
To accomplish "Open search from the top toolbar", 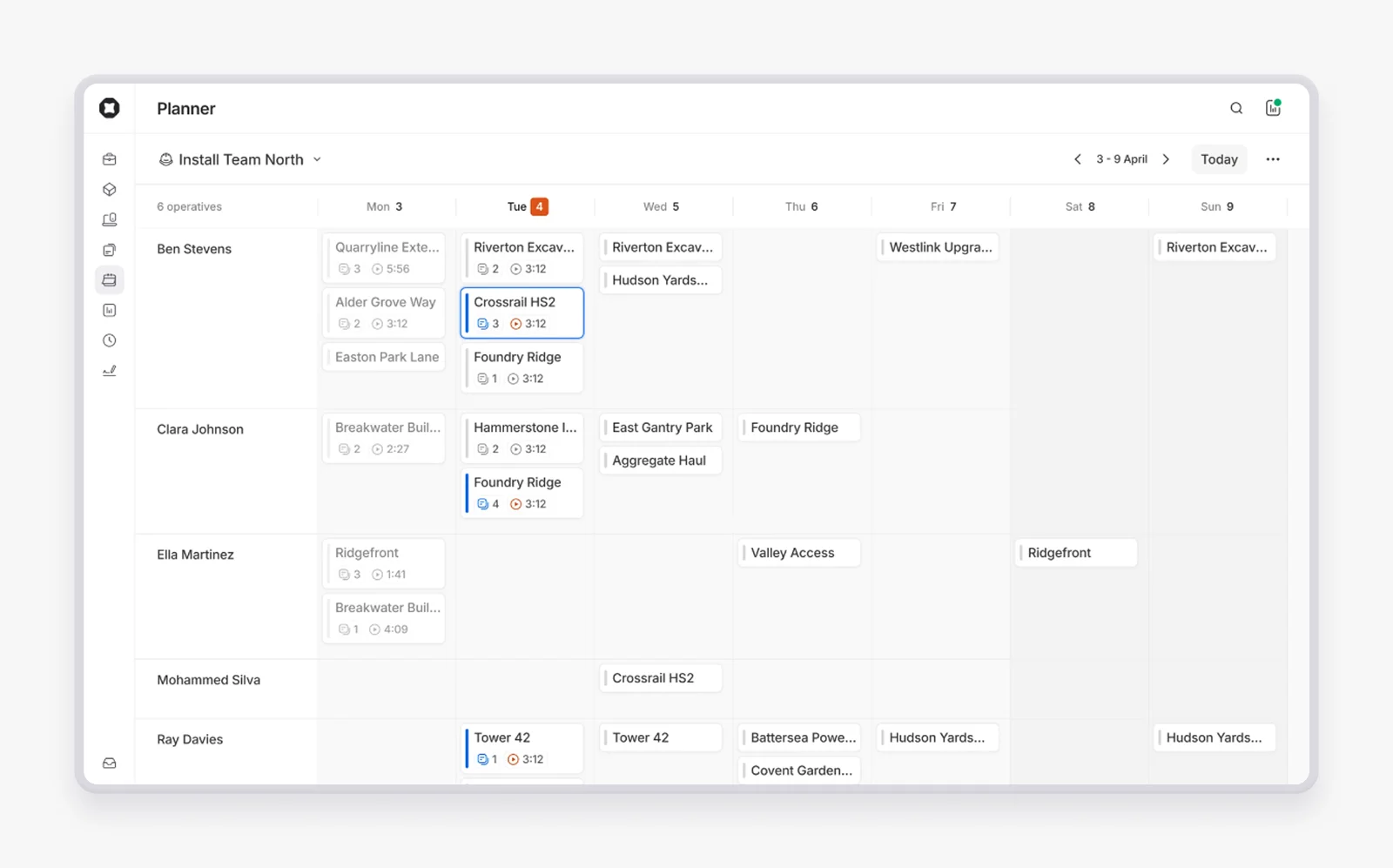I will [x=1236, y=108].
